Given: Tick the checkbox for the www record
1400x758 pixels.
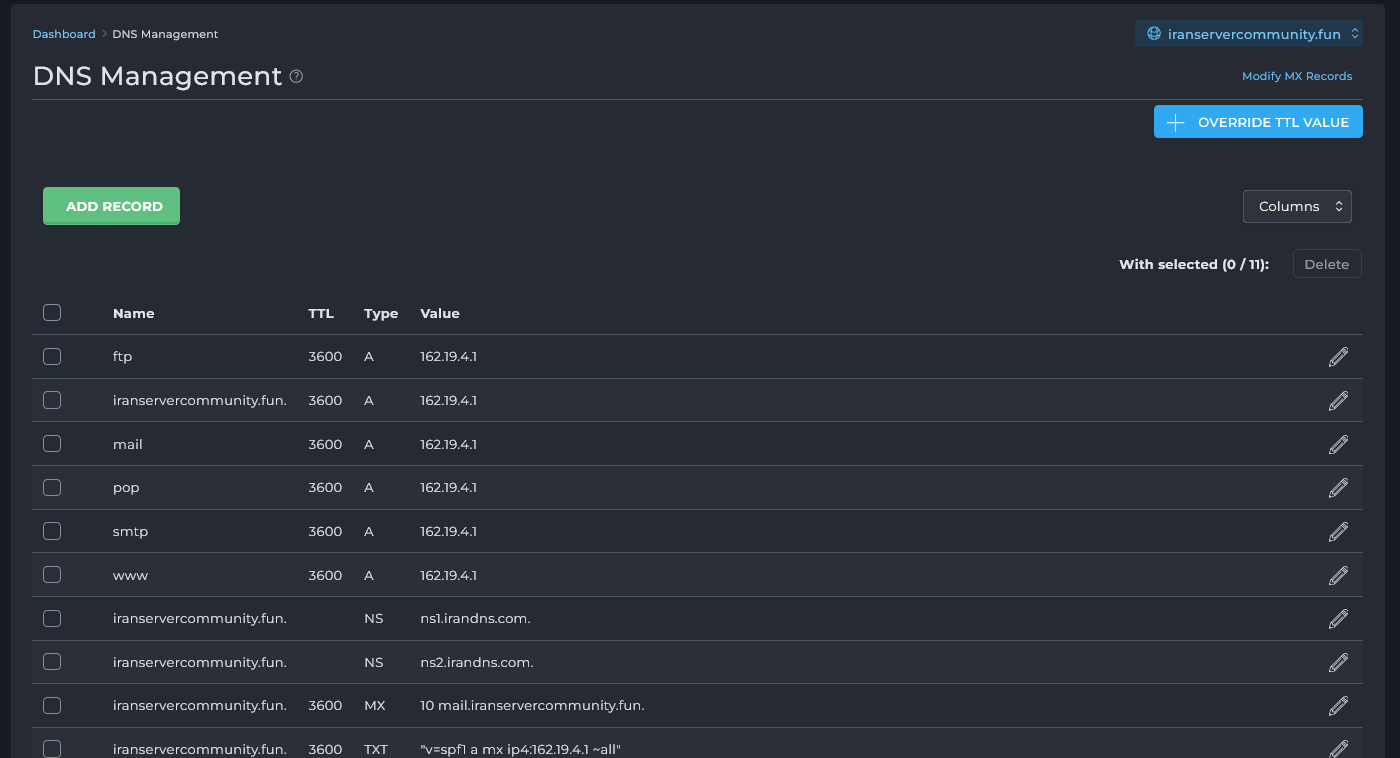Looking at the screenshot, I should [x=52, y=575].
